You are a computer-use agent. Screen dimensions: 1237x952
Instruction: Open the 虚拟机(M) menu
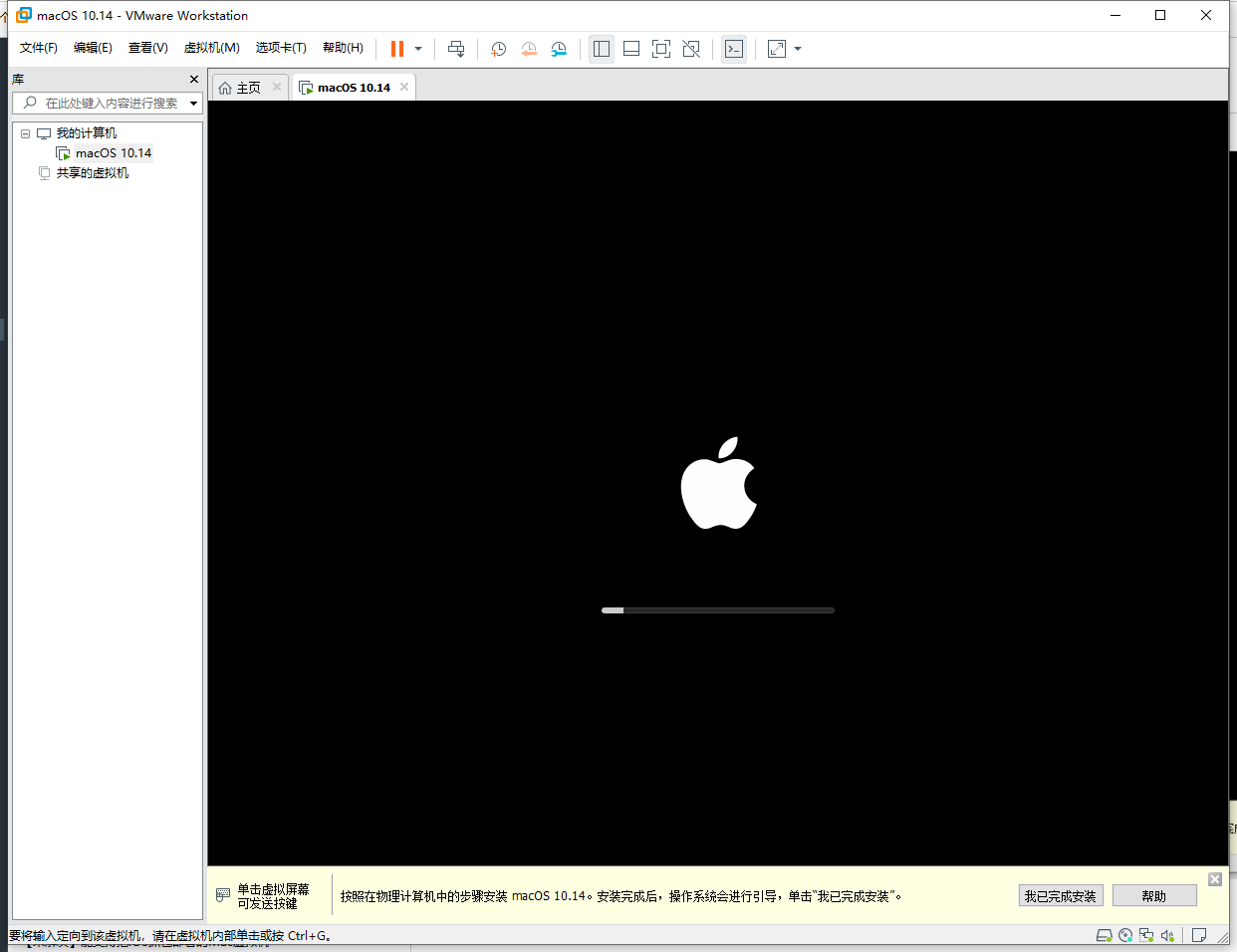211,48
